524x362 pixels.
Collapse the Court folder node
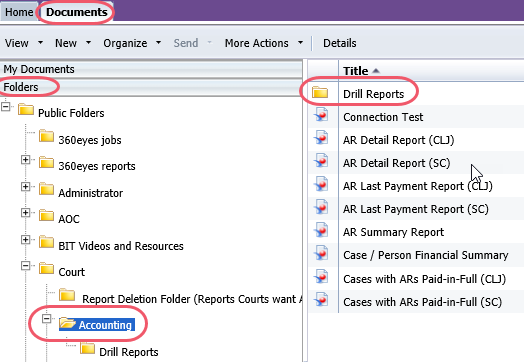pos(25,266)
